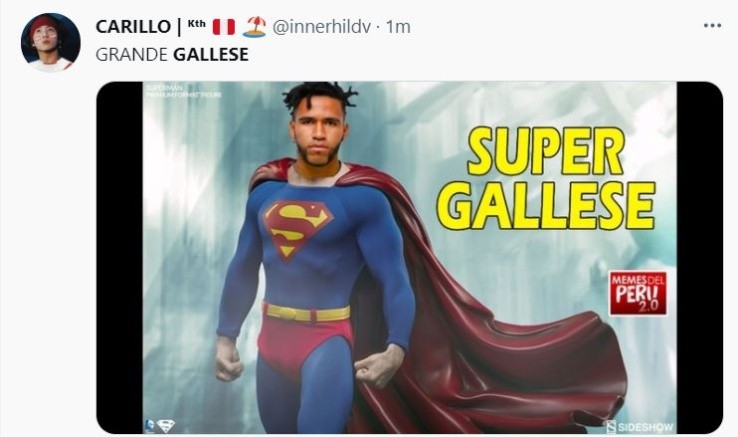The image size is (738, 437).
Task: Click the beach umbrella island emoji
Action: [x=255, y=27]
